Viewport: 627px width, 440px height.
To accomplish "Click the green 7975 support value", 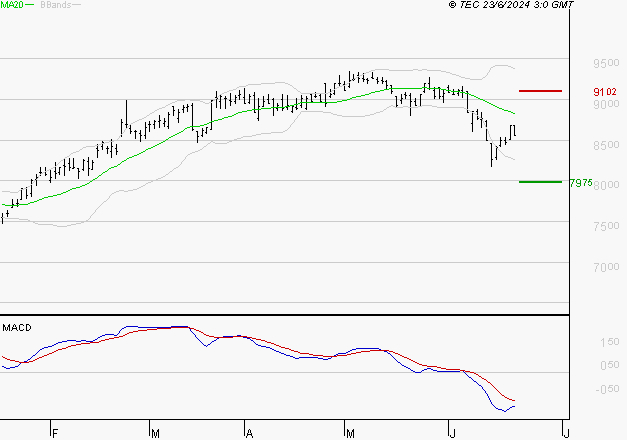I will coord(581,183).
